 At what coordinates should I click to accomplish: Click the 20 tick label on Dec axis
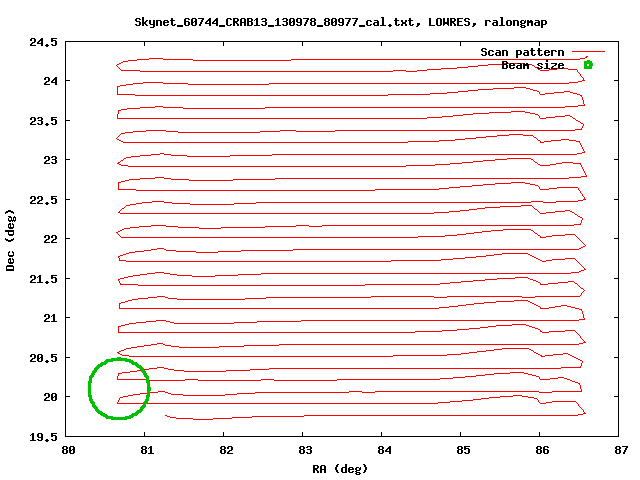51,397
